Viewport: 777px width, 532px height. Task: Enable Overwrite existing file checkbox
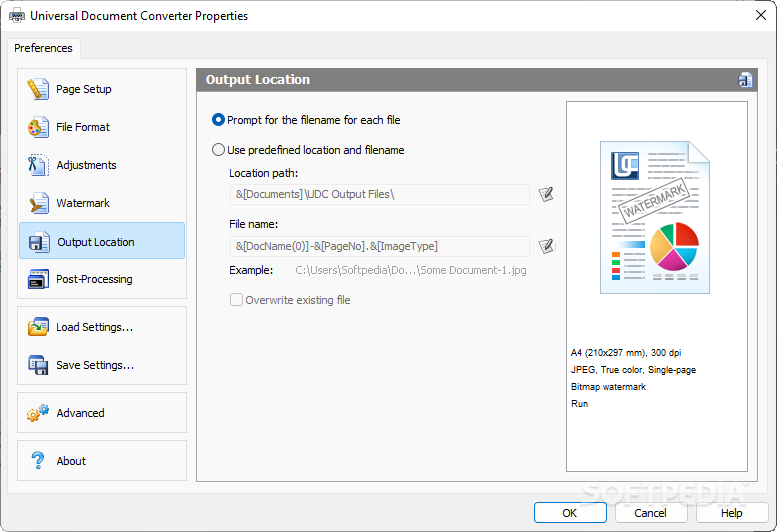[290, 300]
